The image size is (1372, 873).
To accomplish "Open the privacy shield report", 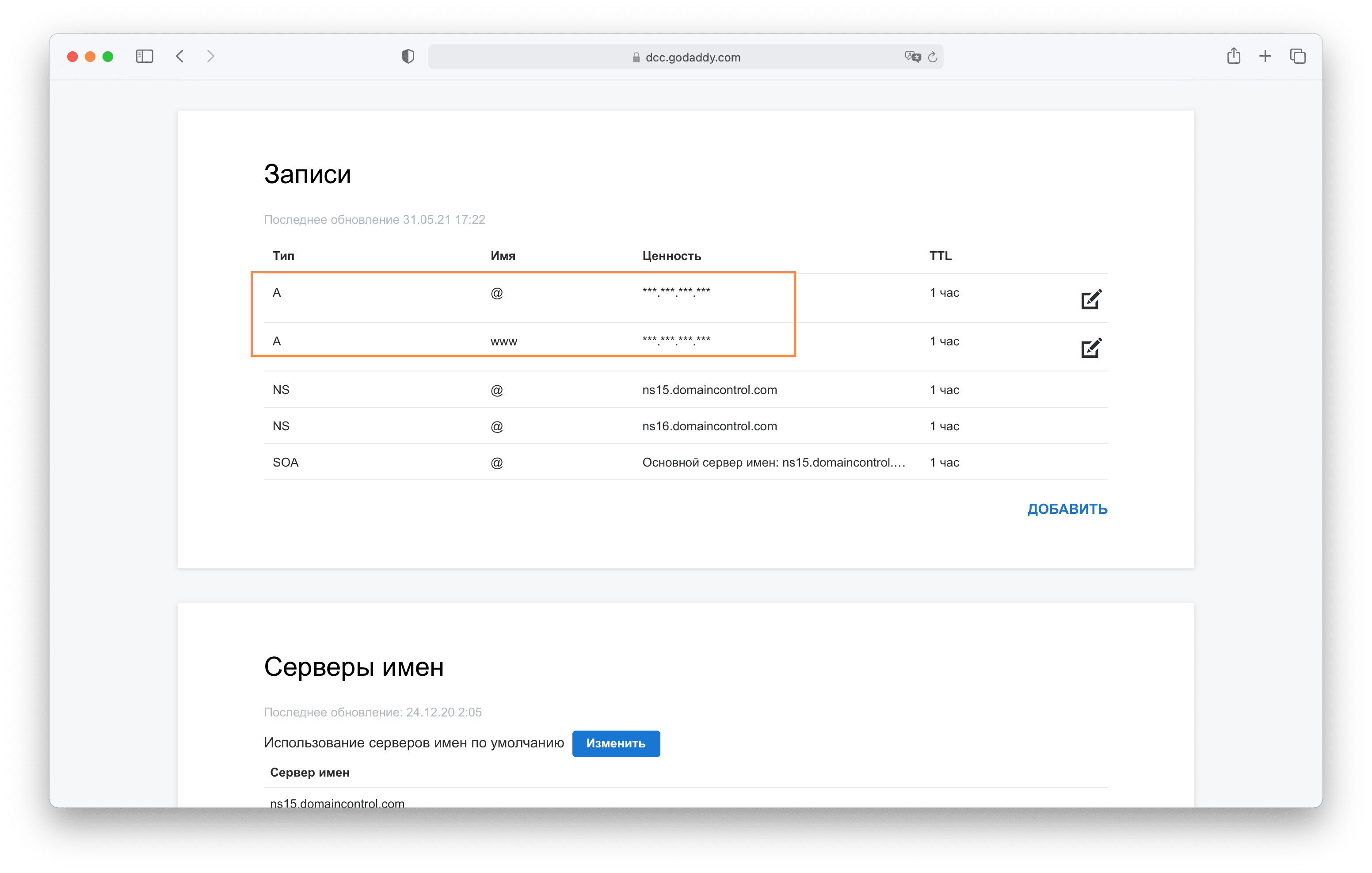I will [408, 57].
